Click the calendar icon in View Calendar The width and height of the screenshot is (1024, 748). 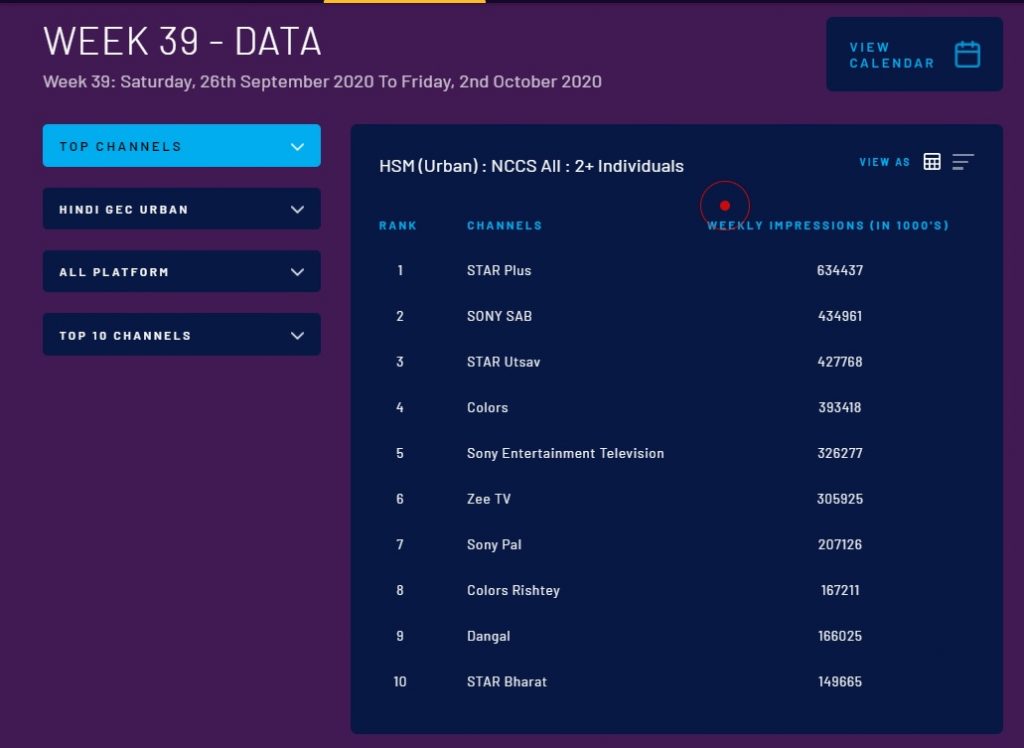pyautogui.click(x=967, y=55)
